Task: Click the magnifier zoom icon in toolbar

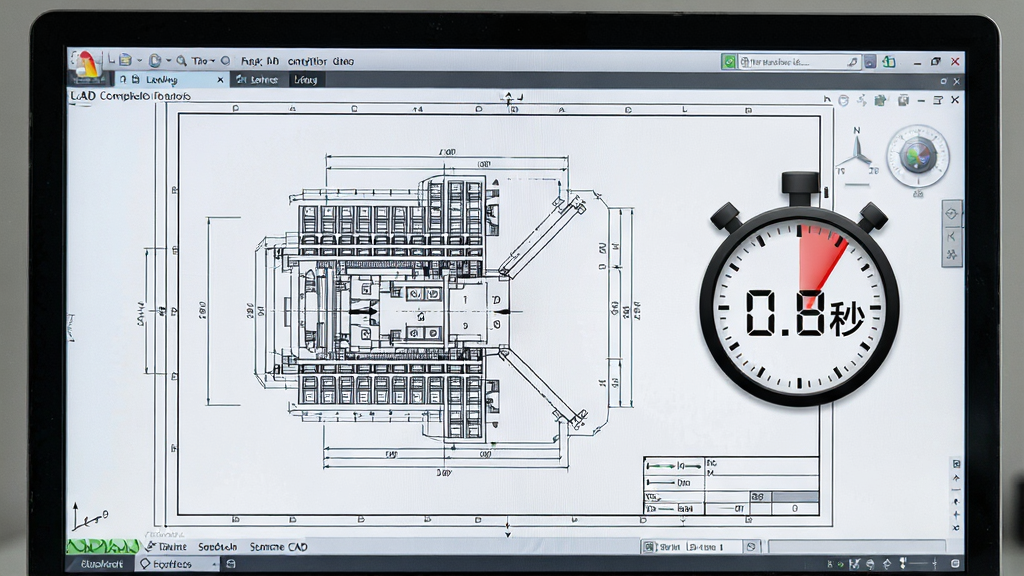Action: (x=182, y=61)
